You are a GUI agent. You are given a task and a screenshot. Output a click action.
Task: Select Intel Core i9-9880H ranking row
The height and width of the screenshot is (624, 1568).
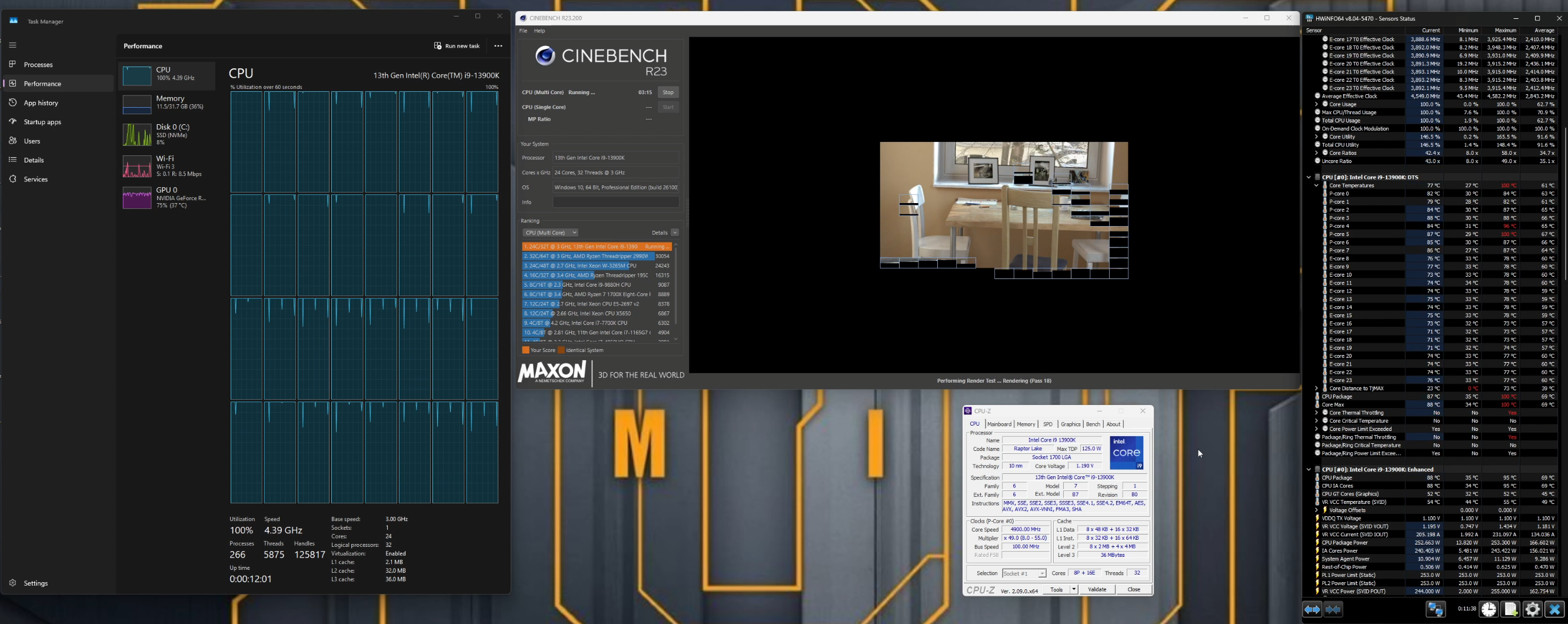coord(596,285)
